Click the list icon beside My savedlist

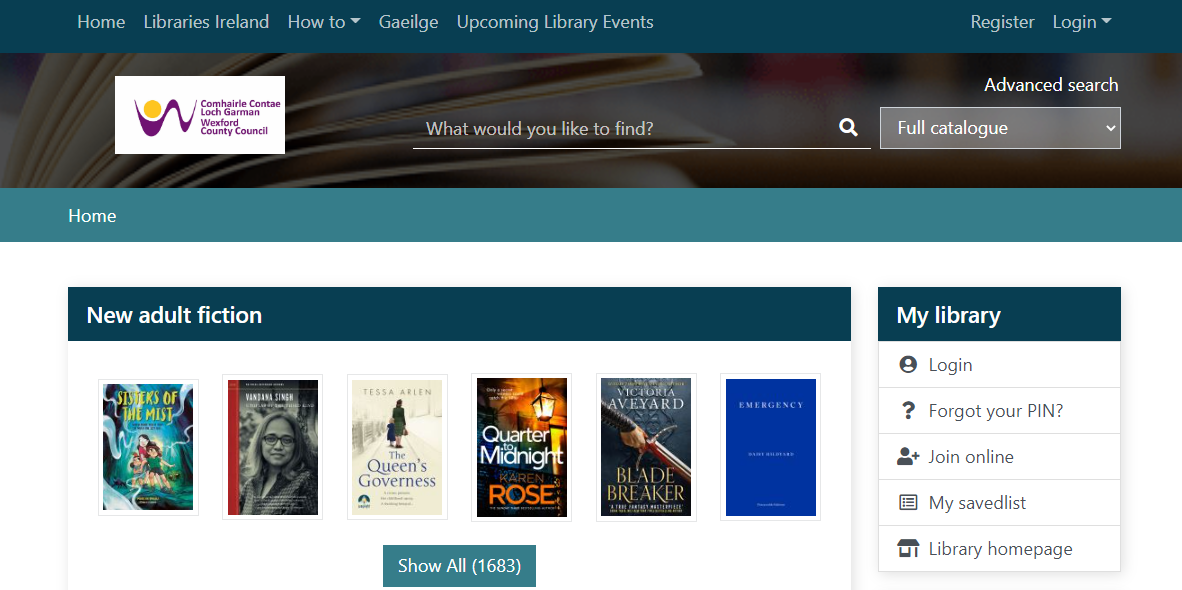908,503
